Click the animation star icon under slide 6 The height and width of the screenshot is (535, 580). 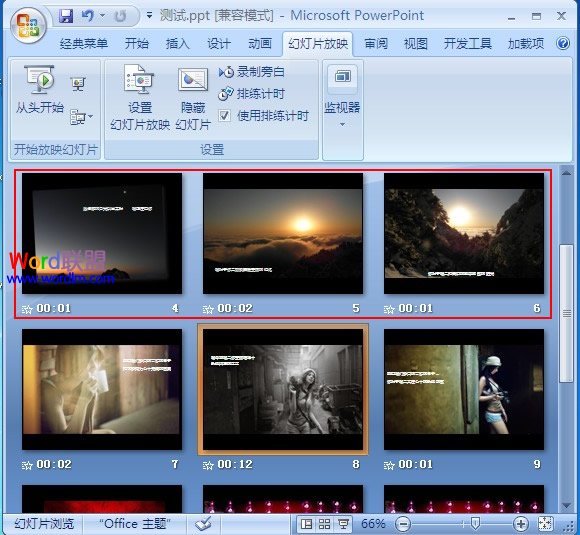click(x=389, y=309)
